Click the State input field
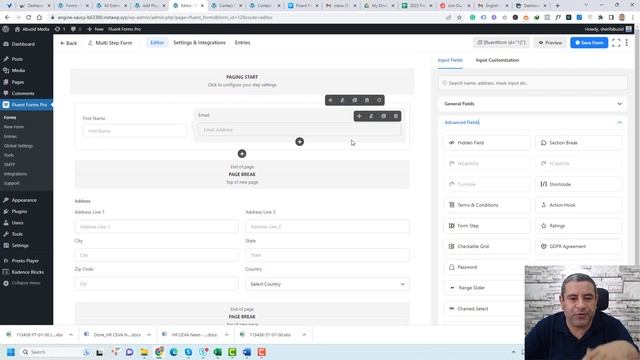Viewport: 640px width, 360px height. coord(327,255)
